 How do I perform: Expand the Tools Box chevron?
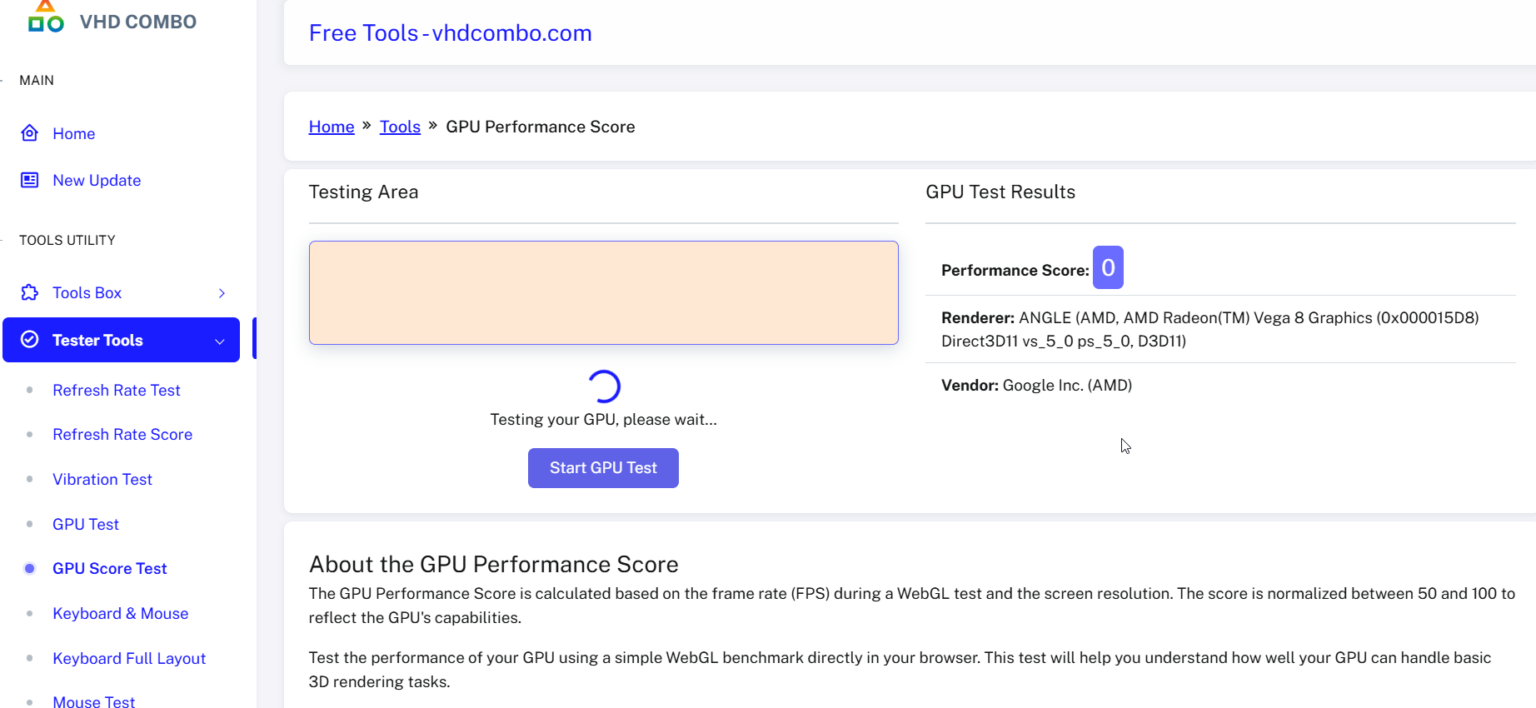(221, 292)
